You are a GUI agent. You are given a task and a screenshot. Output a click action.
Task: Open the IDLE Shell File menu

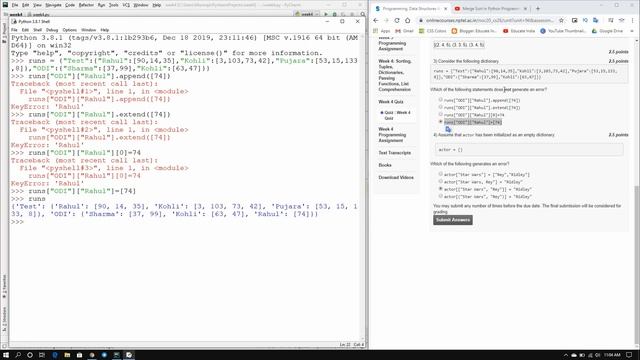pos(14,30)
